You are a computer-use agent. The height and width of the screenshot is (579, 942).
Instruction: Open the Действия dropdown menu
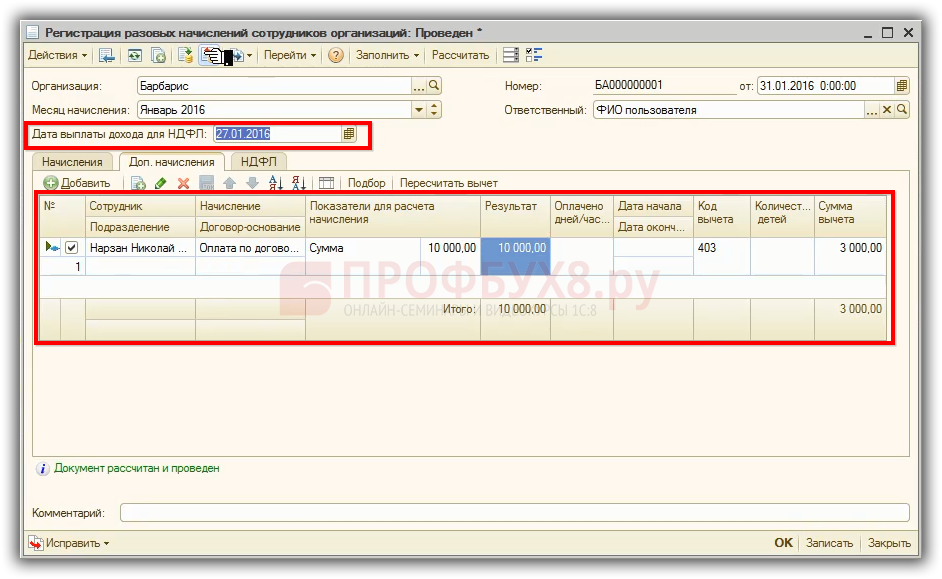coord(57,55)
